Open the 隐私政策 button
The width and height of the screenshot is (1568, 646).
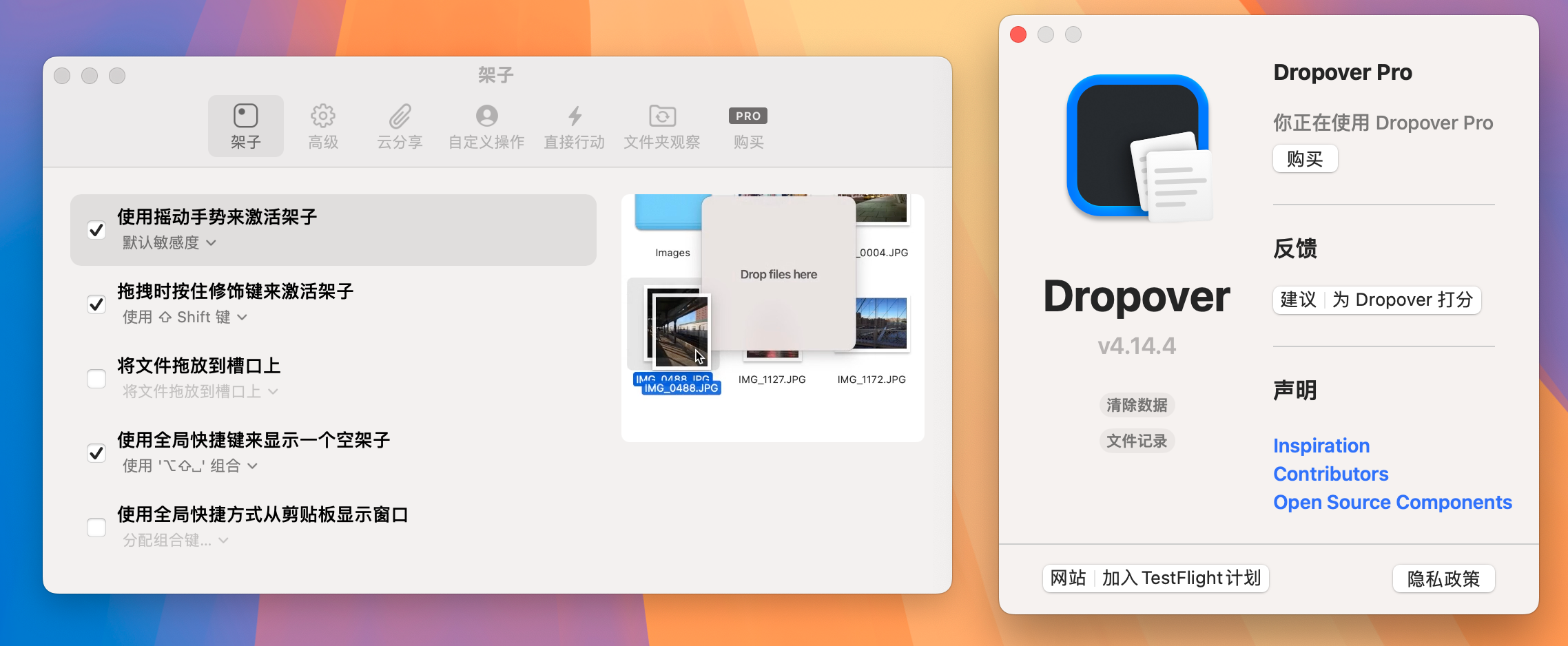pos(1443,579)
